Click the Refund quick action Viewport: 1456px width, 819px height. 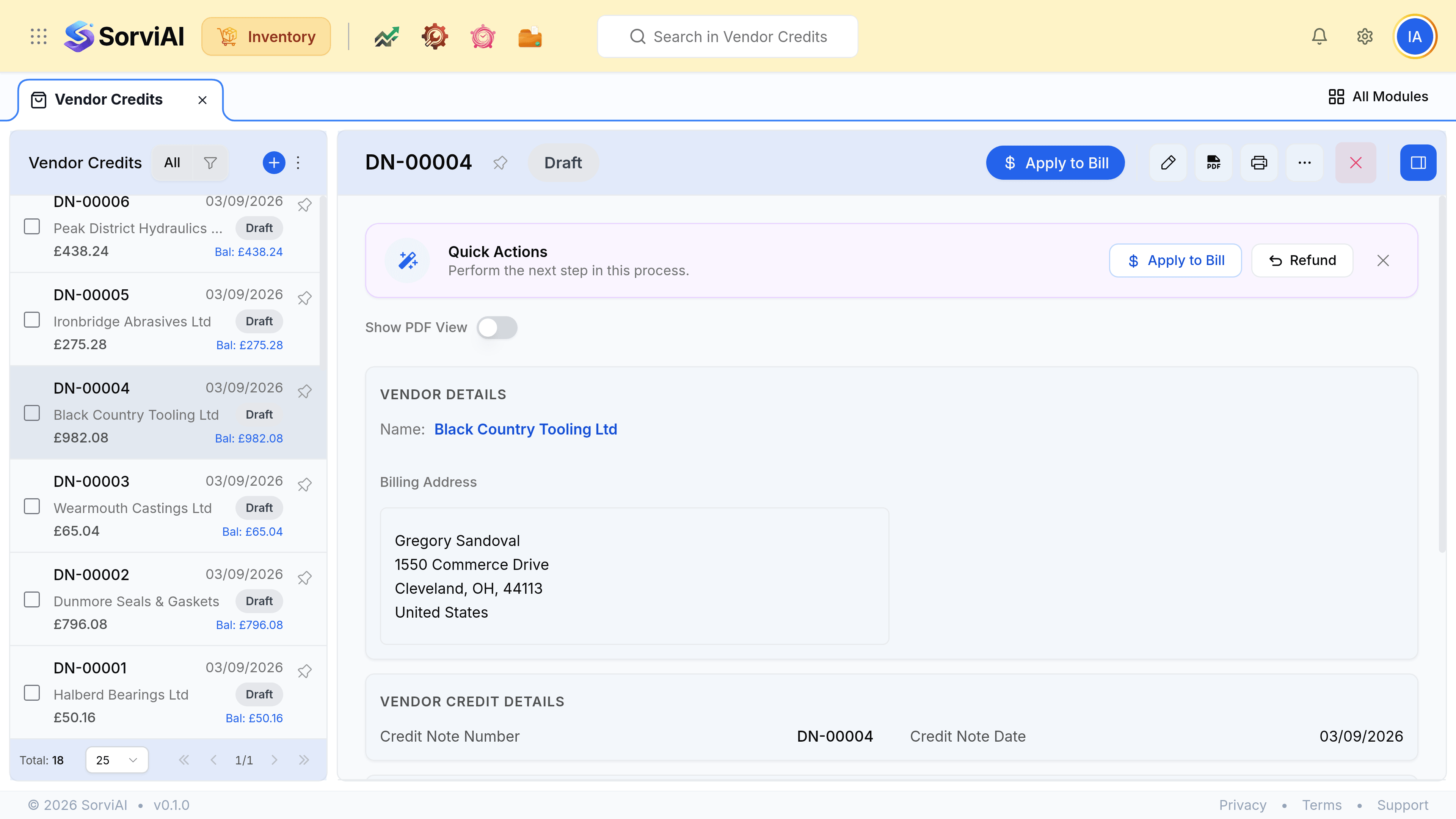(x=1302, y=260)
